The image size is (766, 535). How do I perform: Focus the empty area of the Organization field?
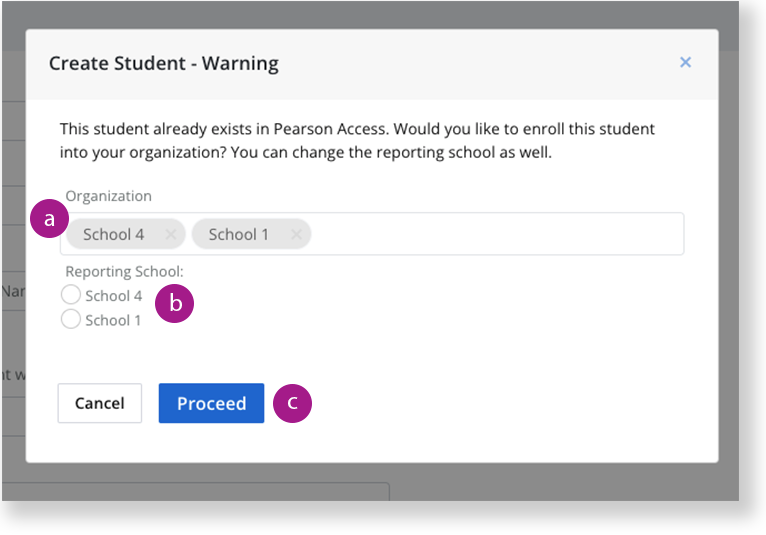pyautogui.click(x=496, y=234)
